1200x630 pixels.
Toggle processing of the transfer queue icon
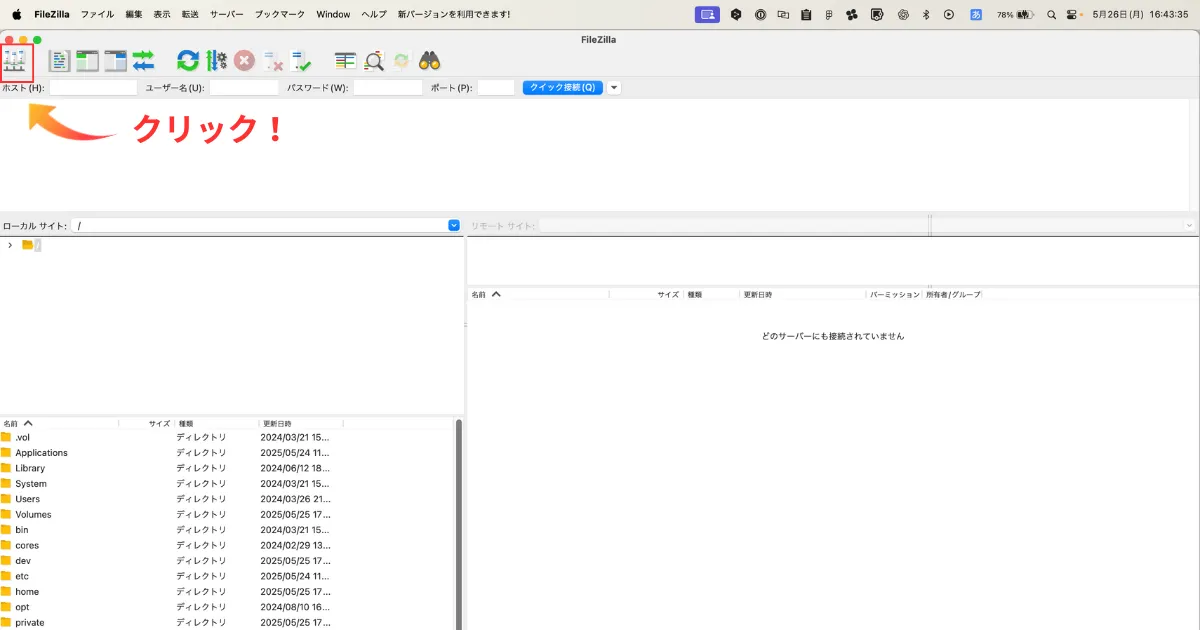(x=217, y=61)
